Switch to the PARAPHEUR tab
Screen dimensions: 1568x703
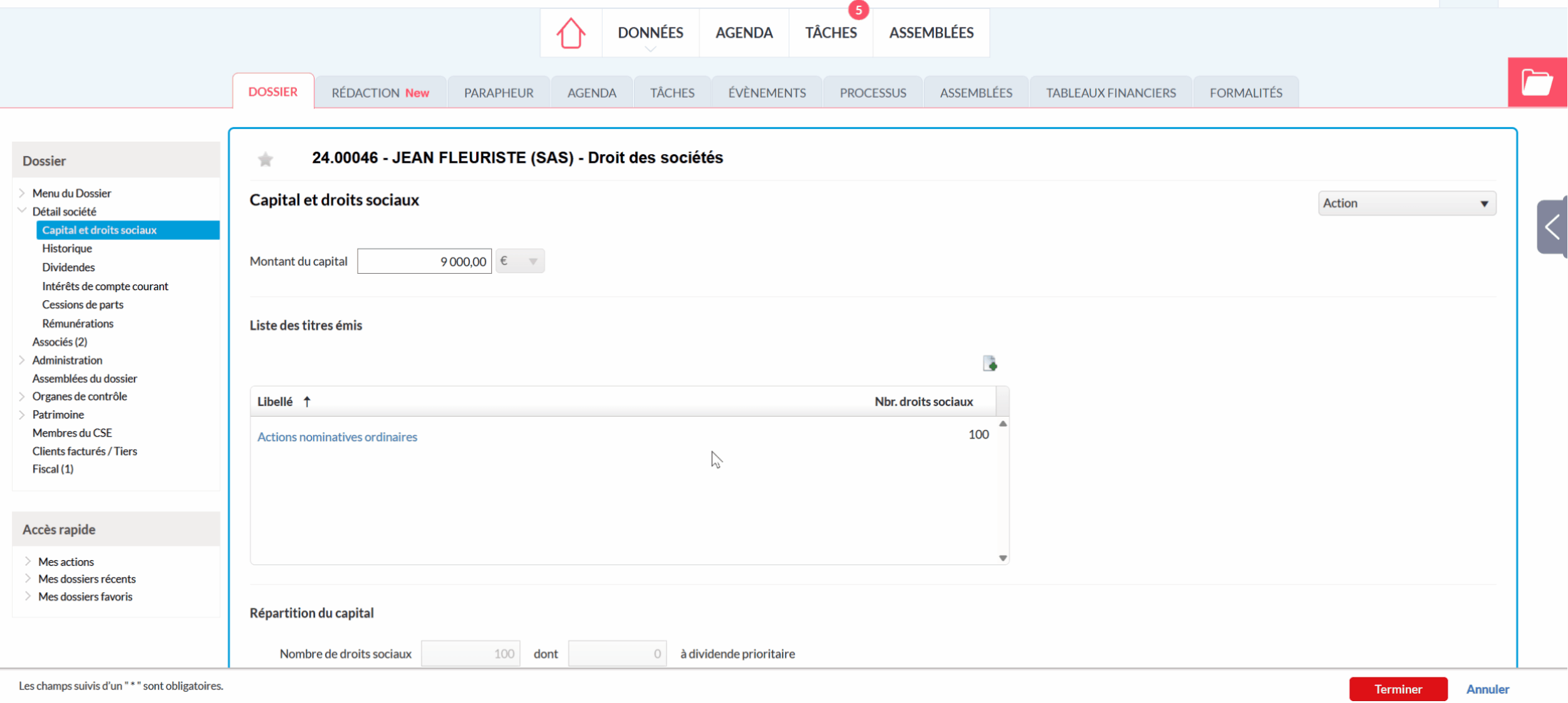click(x=499, y=93)
